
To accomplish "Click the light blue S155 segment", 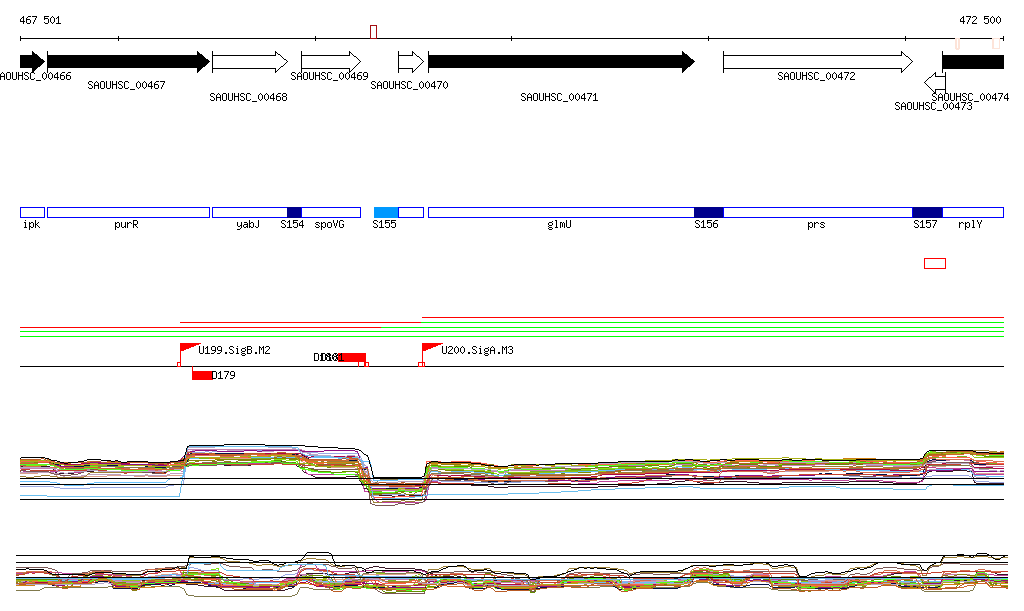I will tap(386, 212).
